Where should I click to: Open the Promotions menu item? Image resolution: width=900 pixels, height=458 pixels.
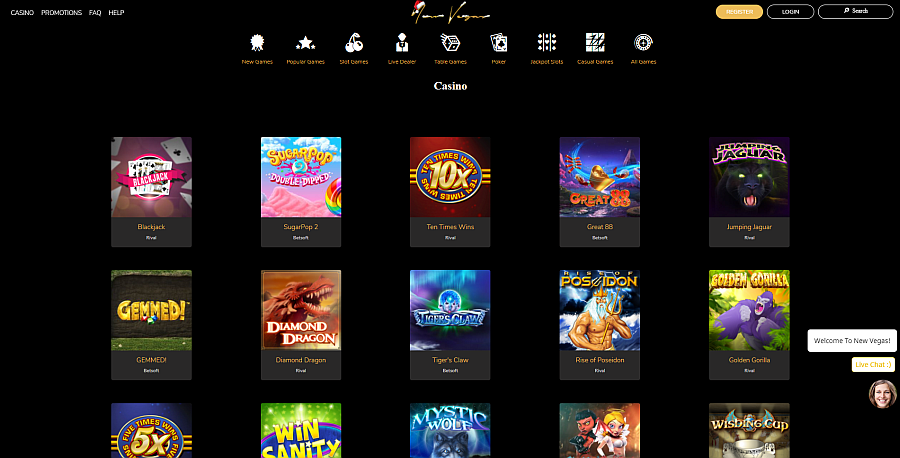point(61,13)
